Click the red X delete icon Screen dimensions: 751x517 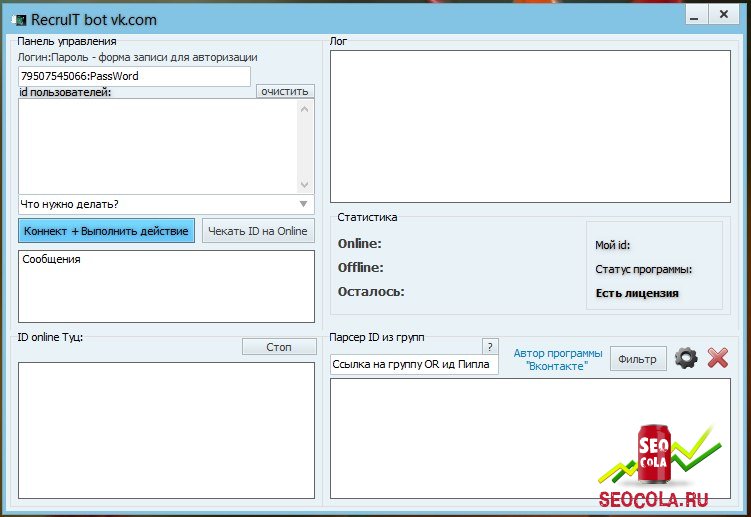coord(717,358)
